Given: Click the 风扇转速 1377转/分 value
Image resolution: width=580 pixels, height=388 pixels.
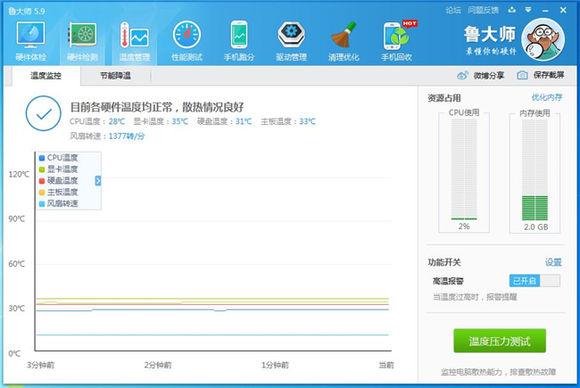Looking at the screenshot, I should point(127,136).
